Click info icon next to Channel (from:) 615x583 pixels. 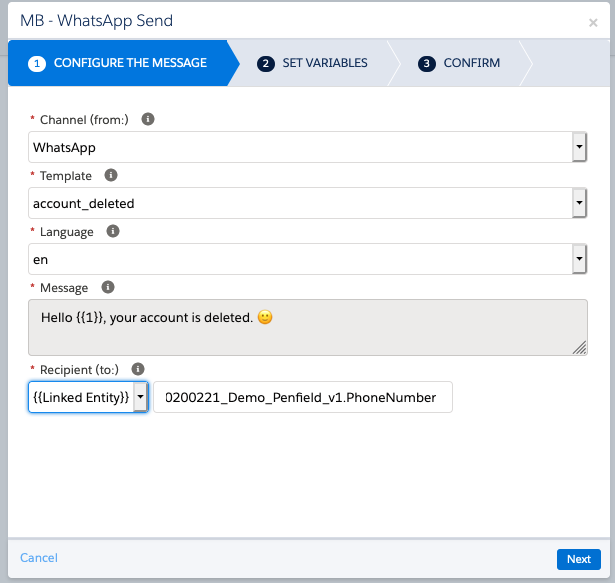pos(148,119)
